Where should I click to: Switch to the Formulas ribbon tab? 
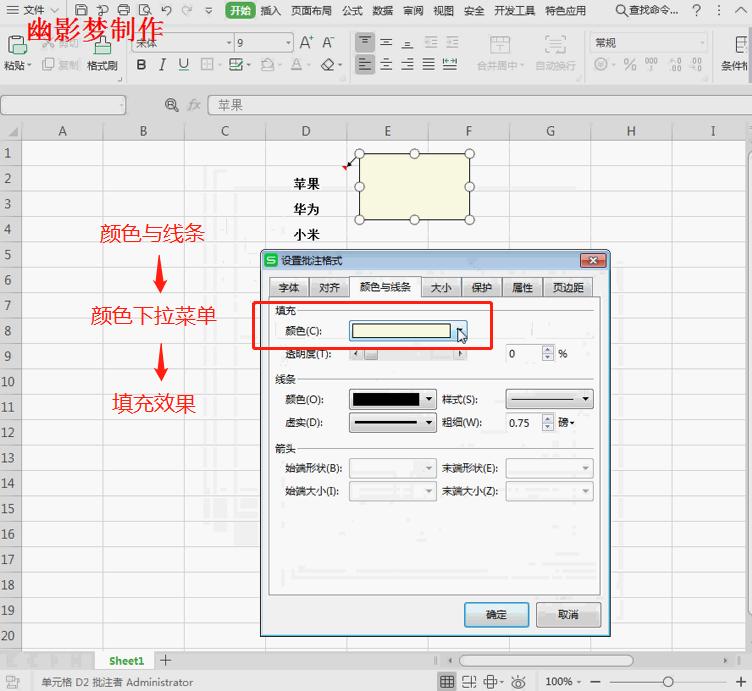click(x=352, y=11)
